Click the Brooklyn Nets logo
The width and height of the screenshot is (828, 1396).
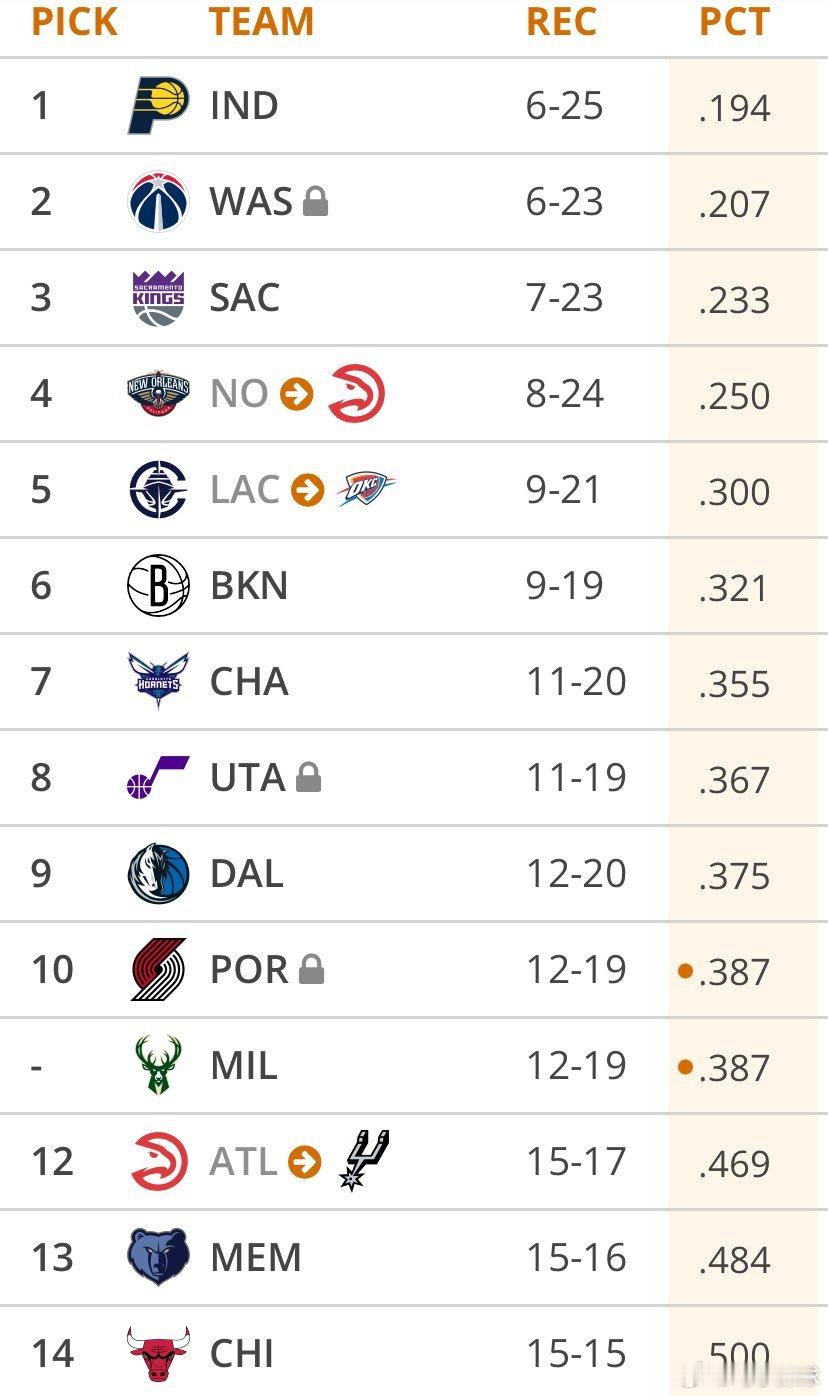tap(158, 586)
